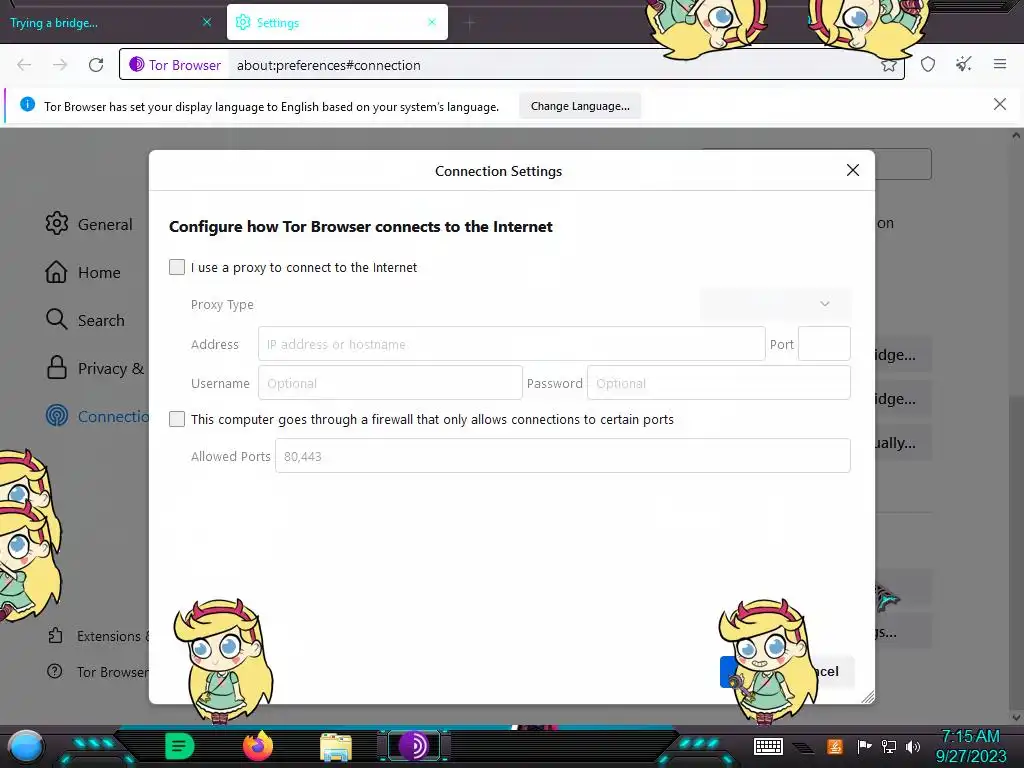Click the Start orb on taskbar
1024x768 pixels.
(26, 746)
